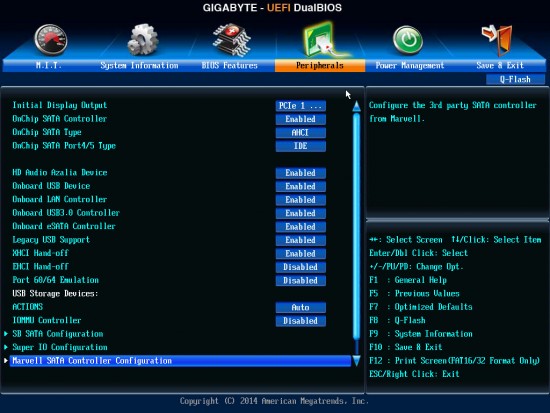The image size is (550, 413).
Task: Toggle EHCI Hand-off Disabled setting
Action: coord(301,267)
